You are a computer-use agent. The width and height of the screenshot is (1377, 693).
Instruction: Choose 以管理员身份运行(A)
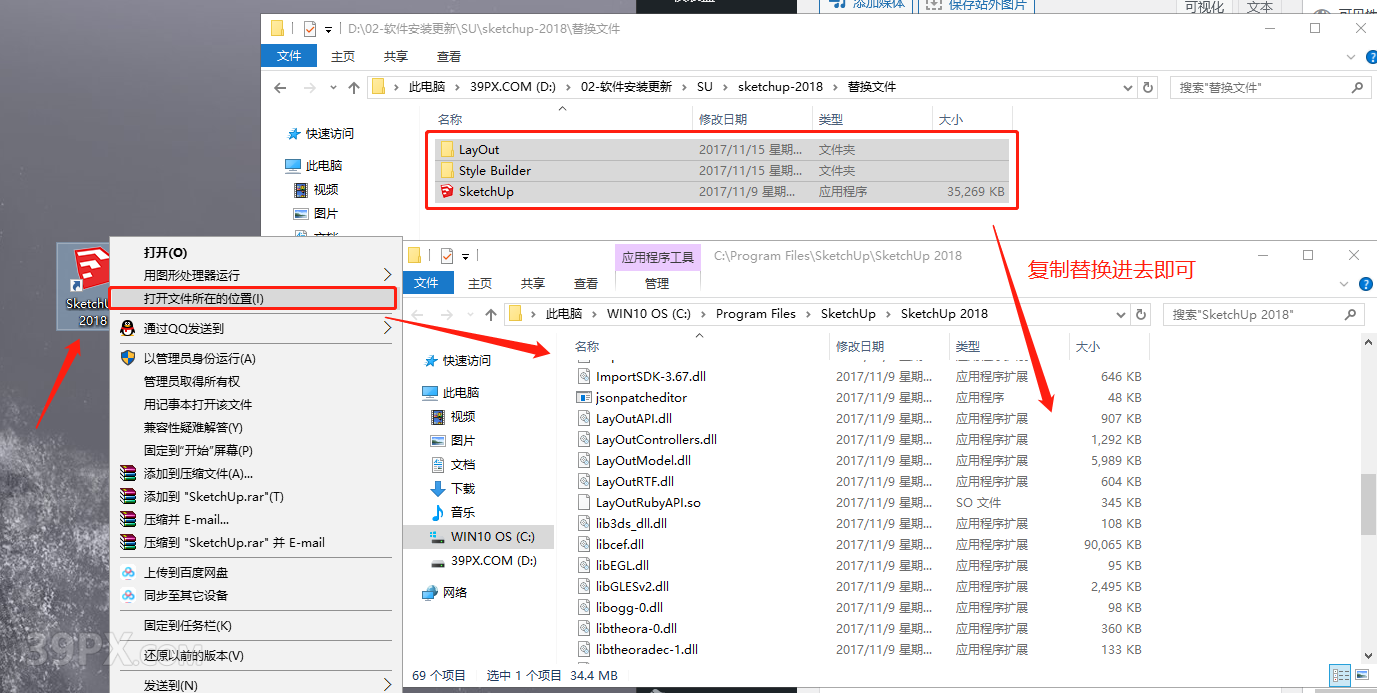pos(200,358)
